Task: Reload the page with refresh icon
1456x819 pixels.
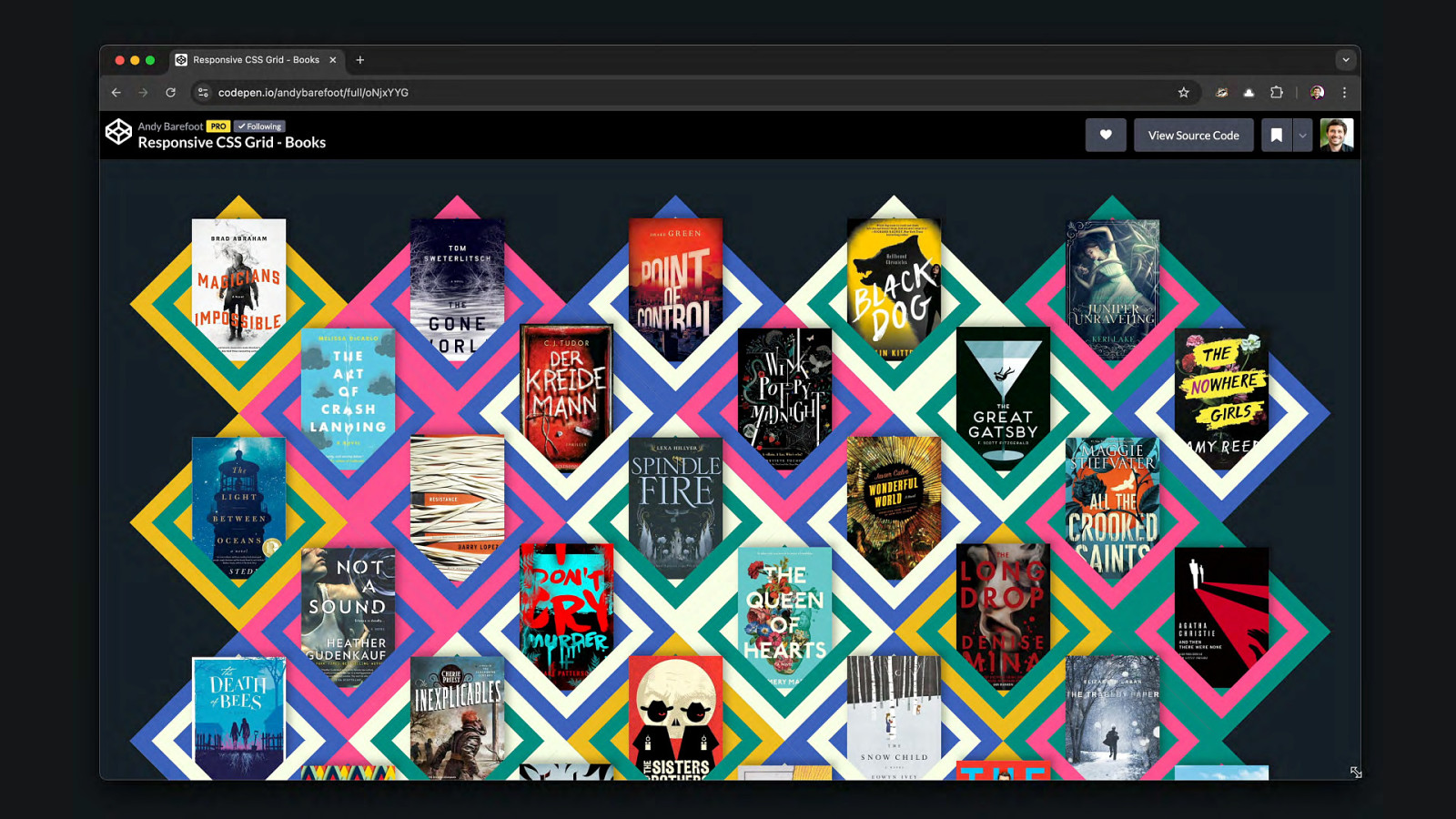Action: pyautogui.click(x=170, y=93)
